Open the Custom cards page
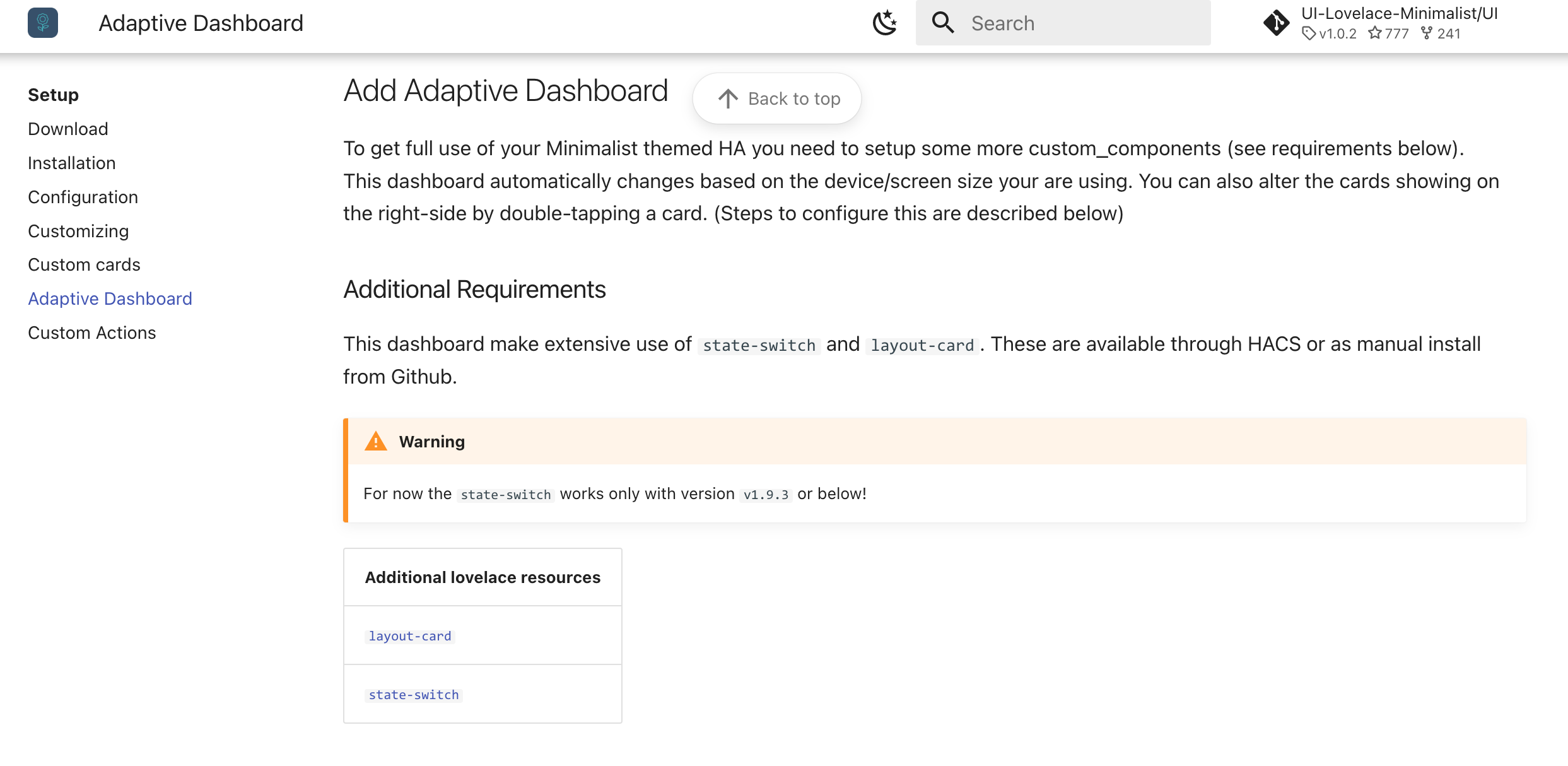Image resolution: width=1568 pixels, height=766 pixels. point(84,264)
